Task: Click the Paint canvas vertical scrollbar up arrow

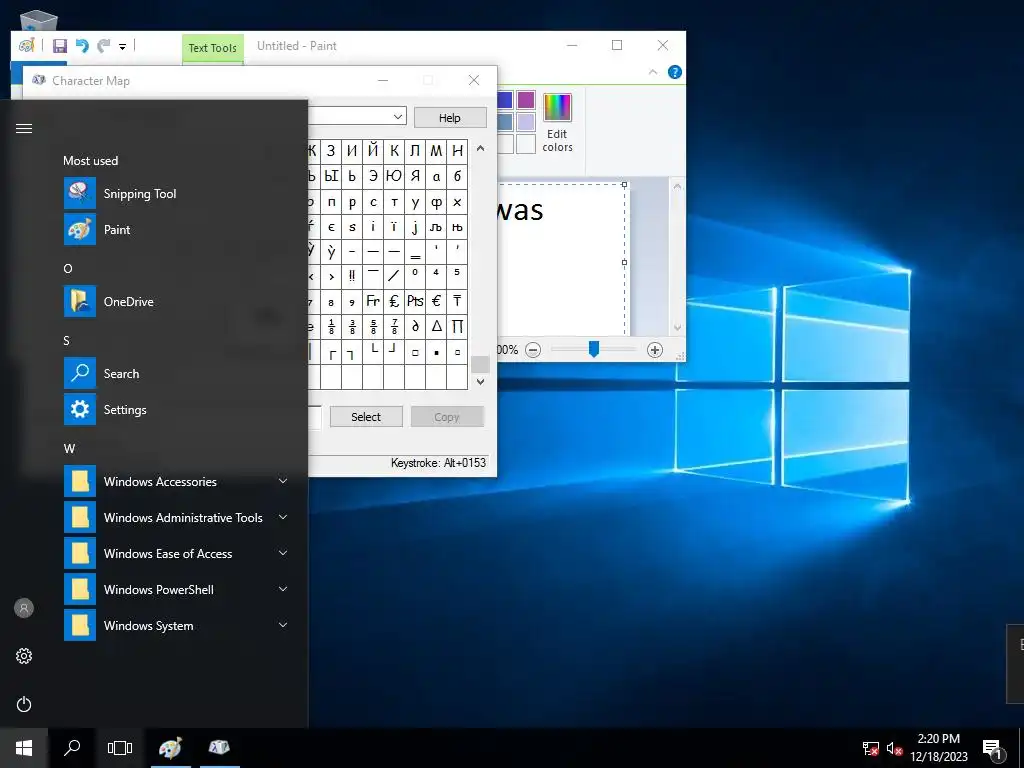Action: 677,186
